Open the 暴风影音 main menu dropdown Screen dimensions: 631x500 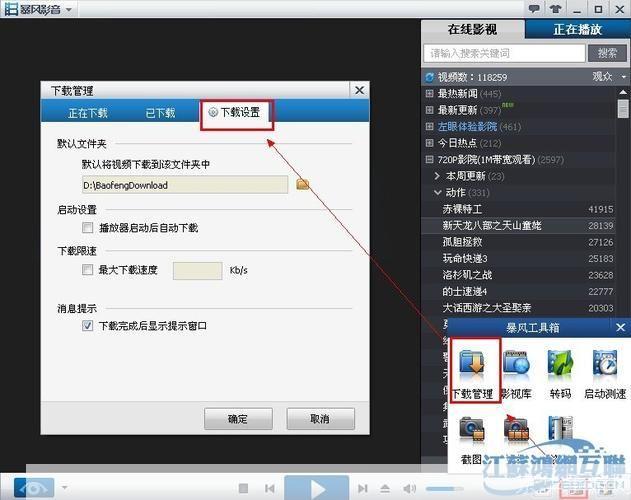coord(69,9)
